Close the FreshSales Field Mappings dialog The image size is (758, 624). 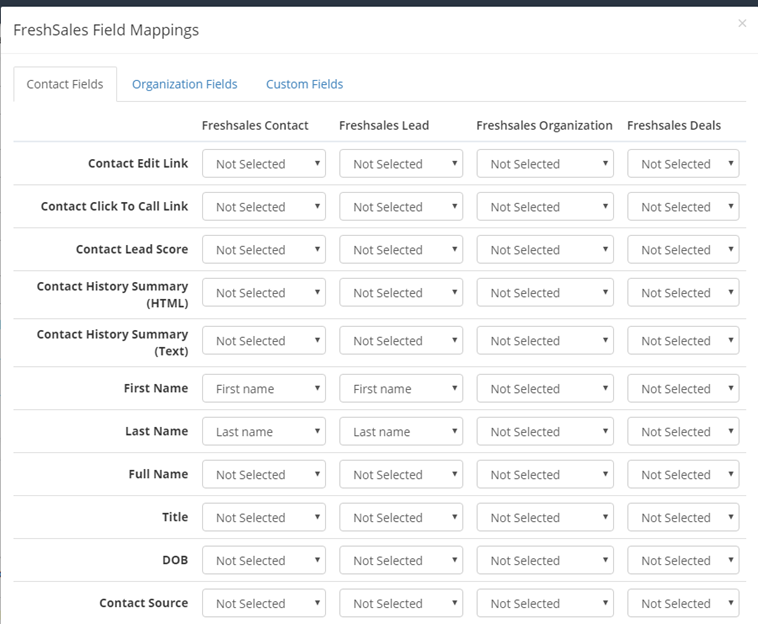pyautogui.click(x=742, y=23)
